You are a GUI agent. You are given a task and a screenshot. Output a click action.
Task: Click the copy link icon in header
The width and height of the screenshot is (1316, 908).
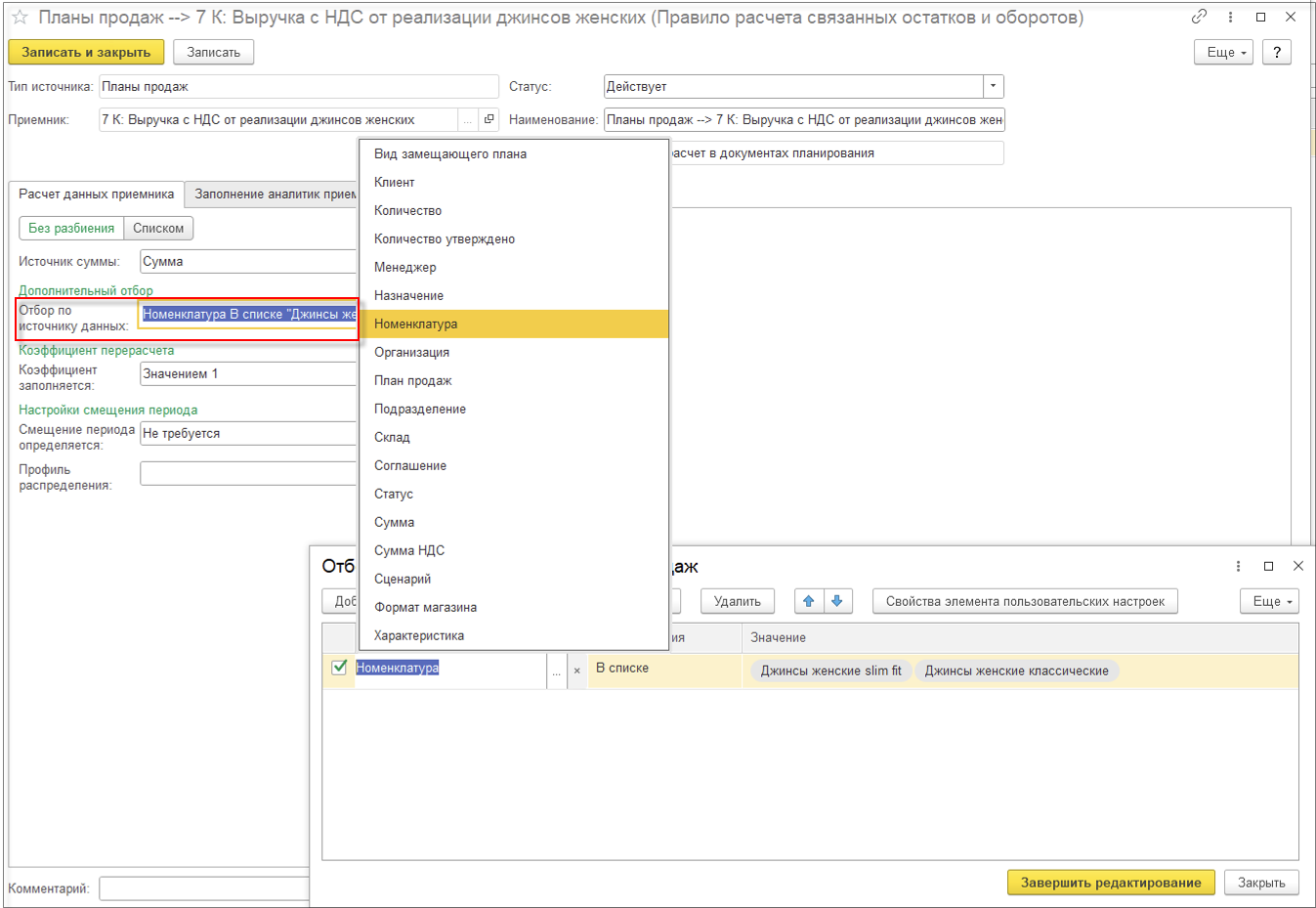(1199, 17)
